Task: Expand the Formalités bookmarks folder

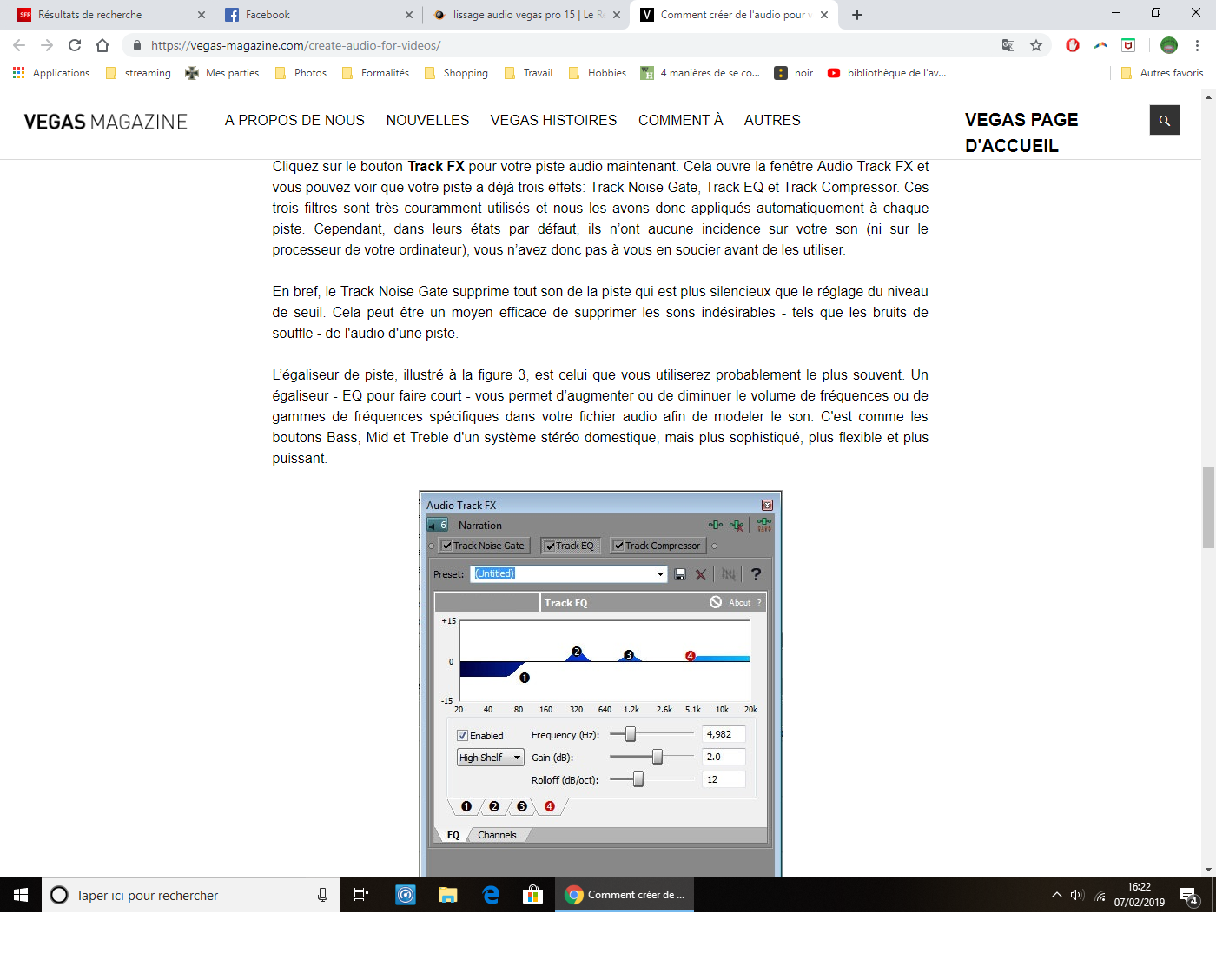Action: [375, 73]
